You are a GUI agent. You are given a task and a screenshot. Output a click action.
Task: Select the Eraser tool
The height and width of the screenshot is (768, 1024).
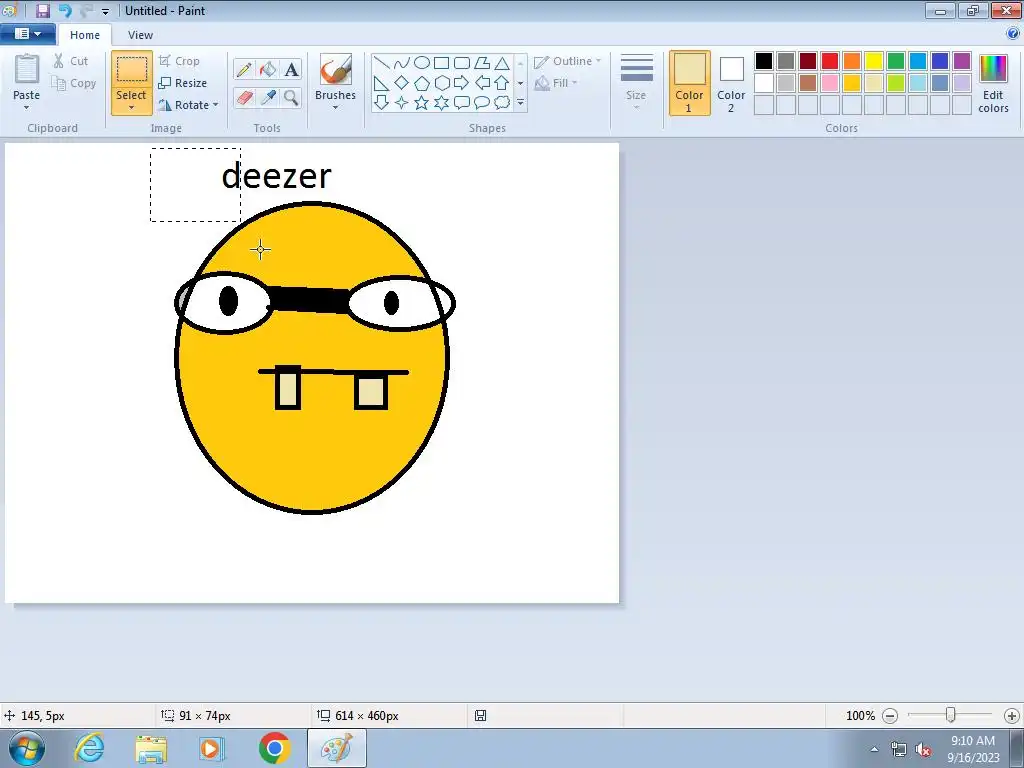tap(244, 98)
